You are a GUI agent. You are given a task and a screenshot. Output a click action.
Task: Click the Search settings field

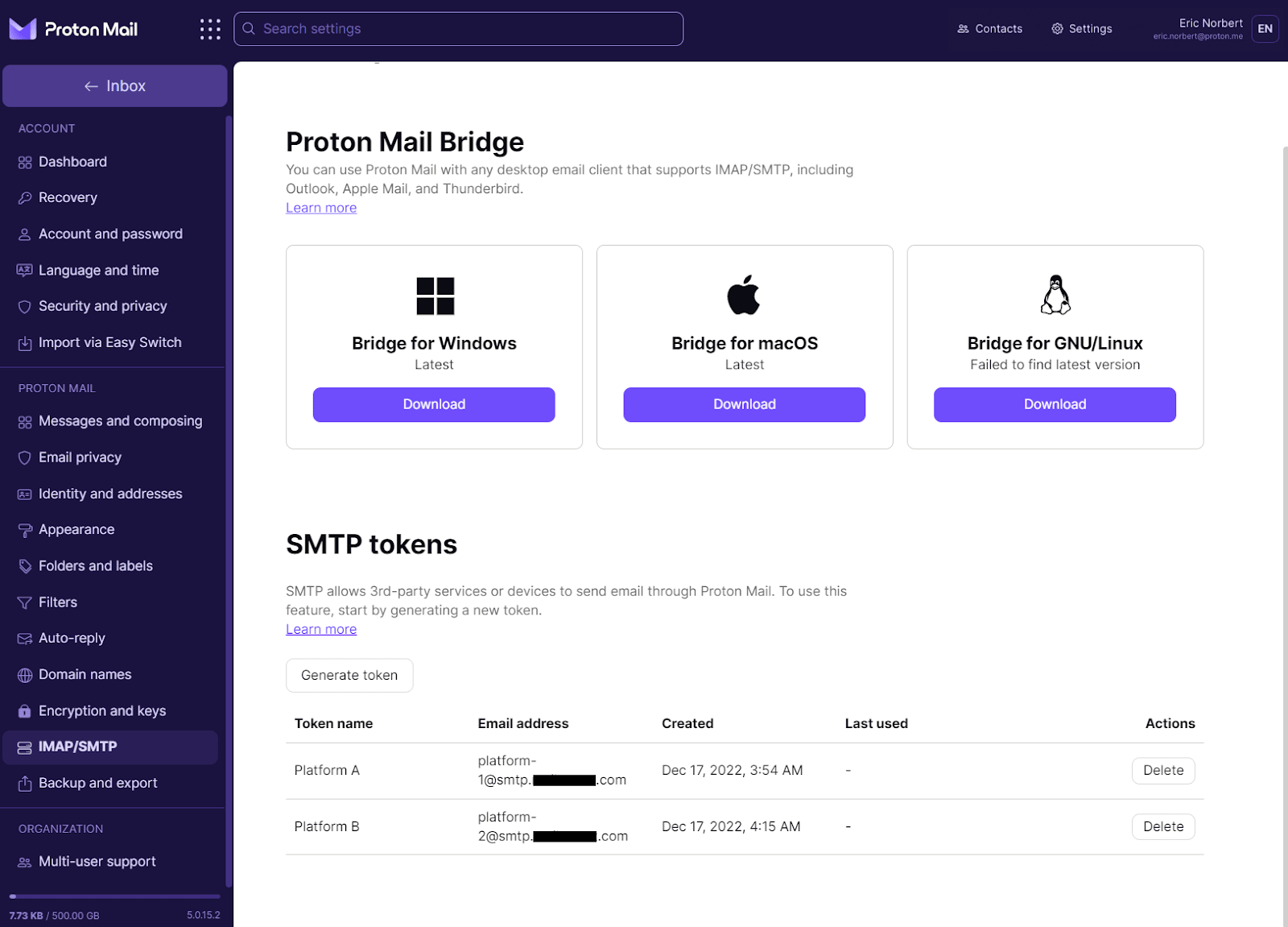(459, 28)
